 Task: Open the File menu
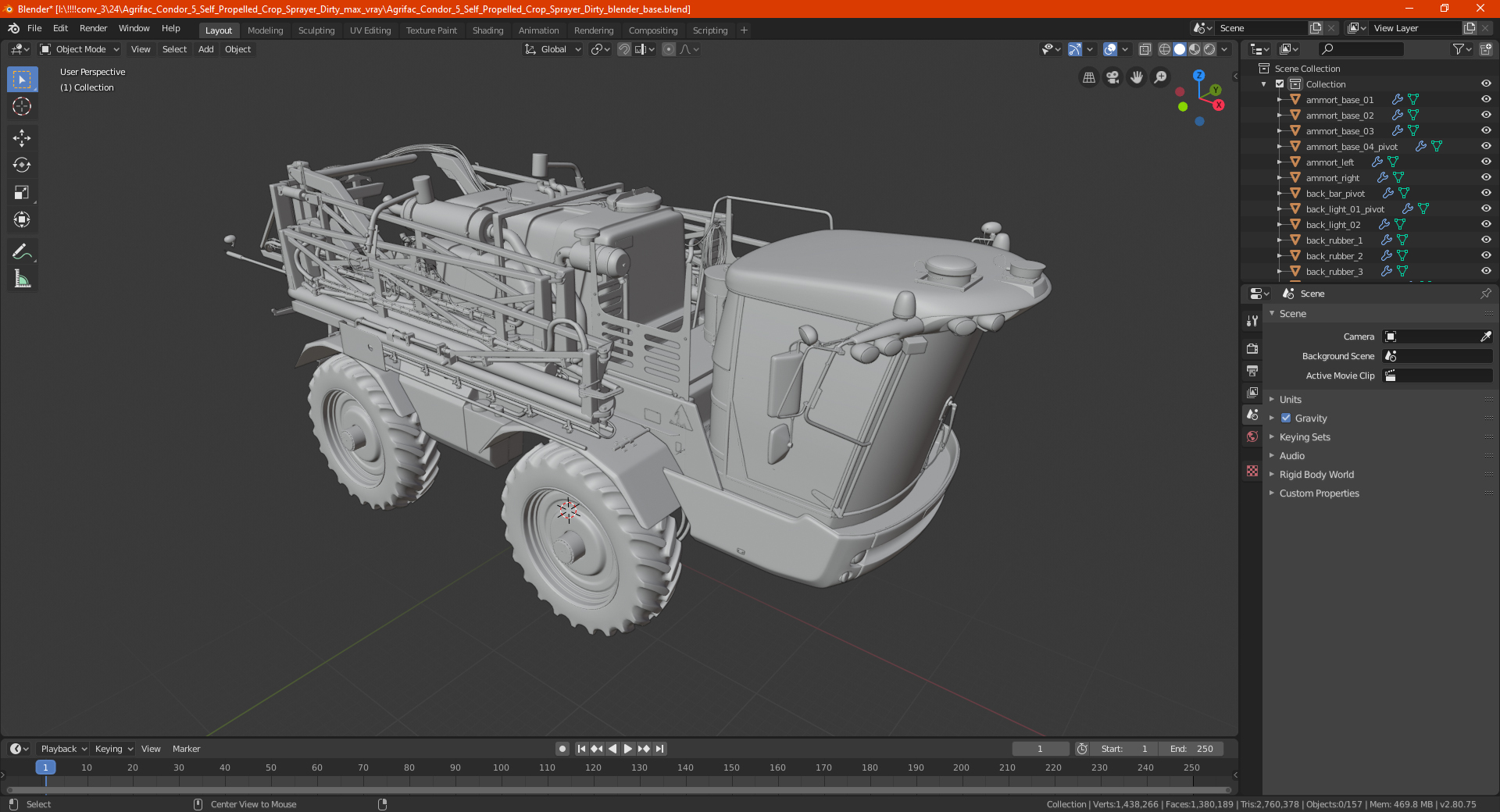(x=34, y=28)
